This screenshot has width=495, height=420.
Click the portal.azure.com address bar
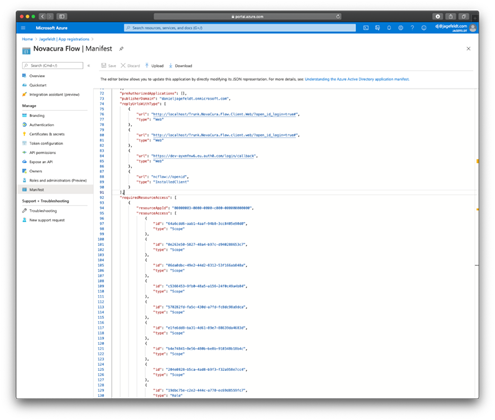coord(247,16)
